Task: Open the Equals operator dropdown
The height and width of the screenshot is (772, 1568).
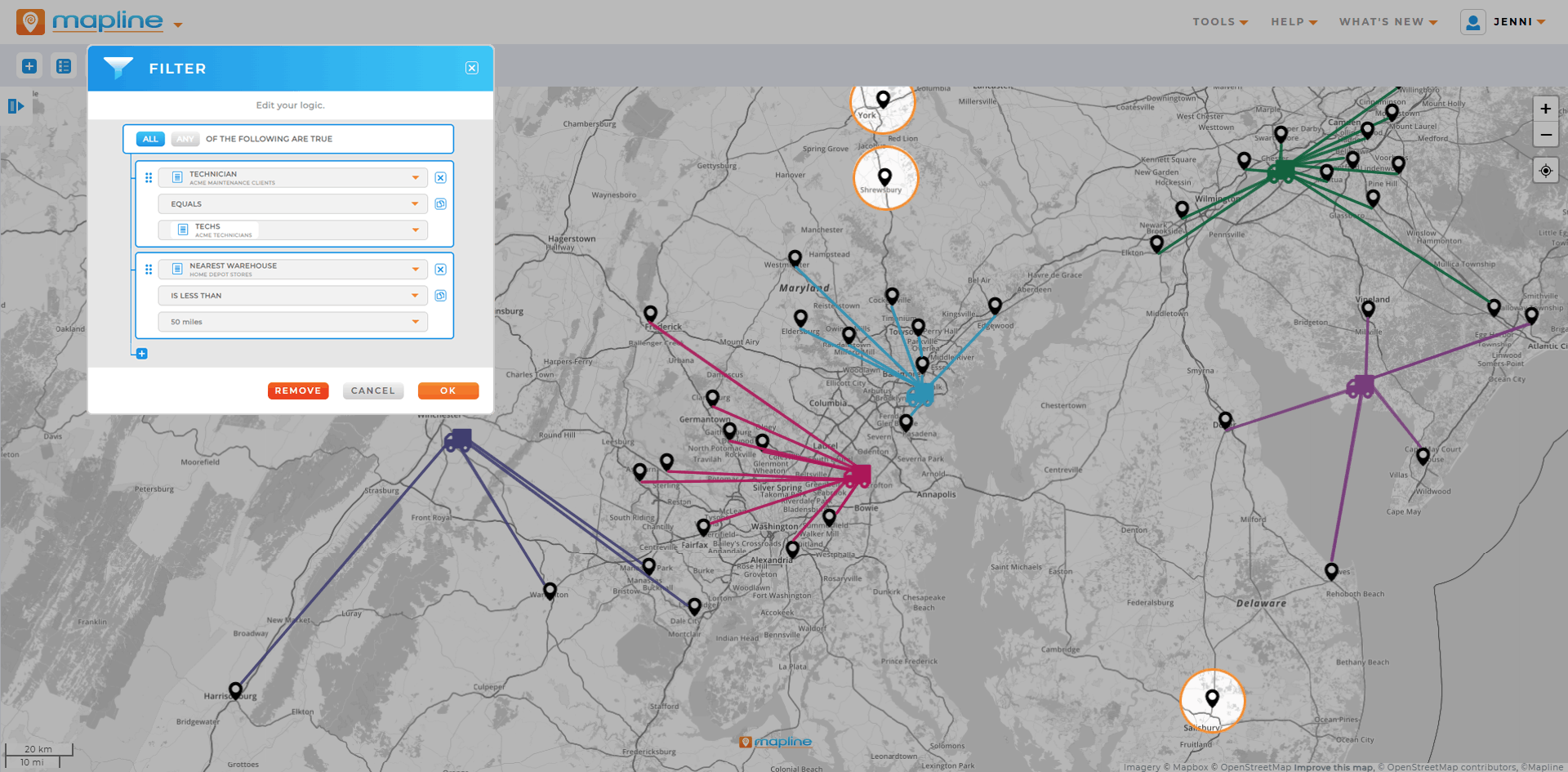Action: click(x=293, y=203)
